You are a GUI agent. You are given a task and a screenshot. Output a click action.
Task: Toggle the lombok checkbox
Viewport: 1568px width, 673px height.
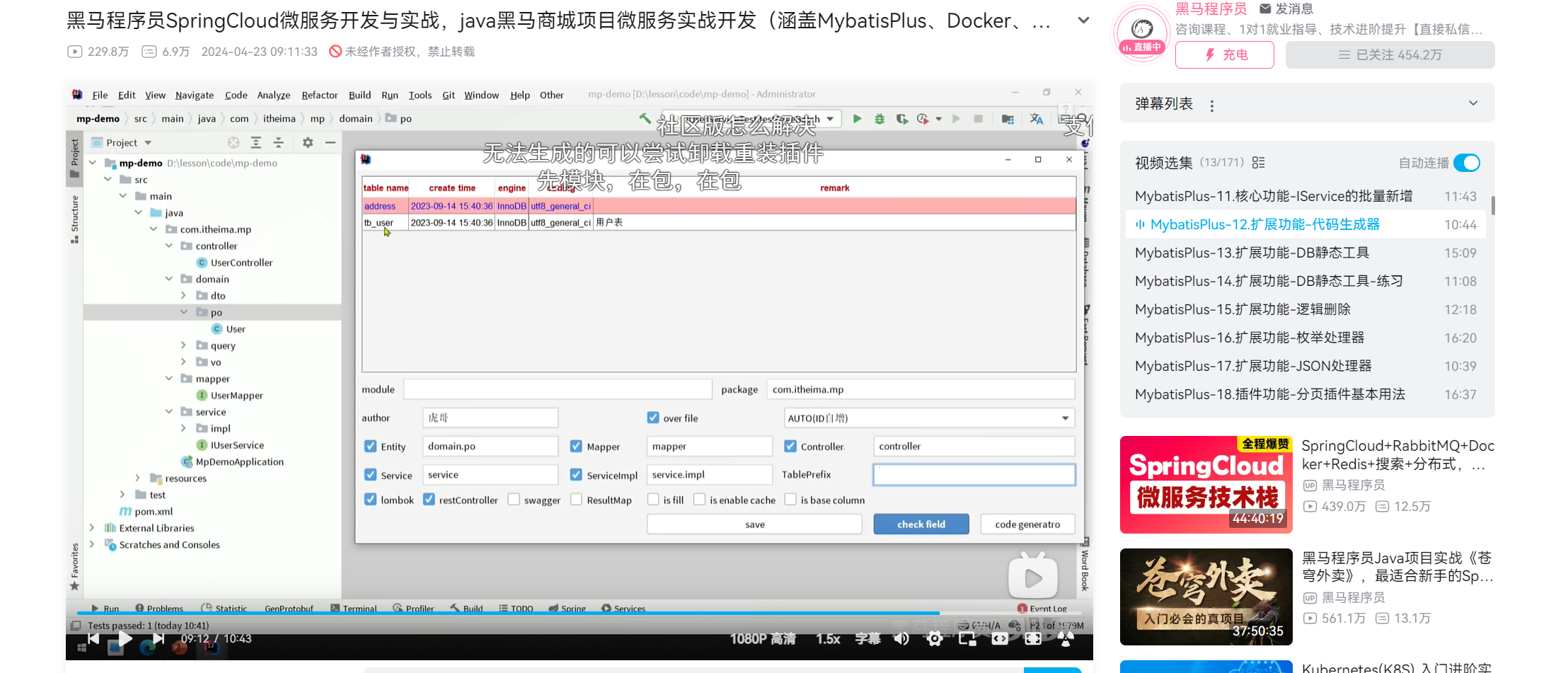pyautogui.click(x=370, y=499)
